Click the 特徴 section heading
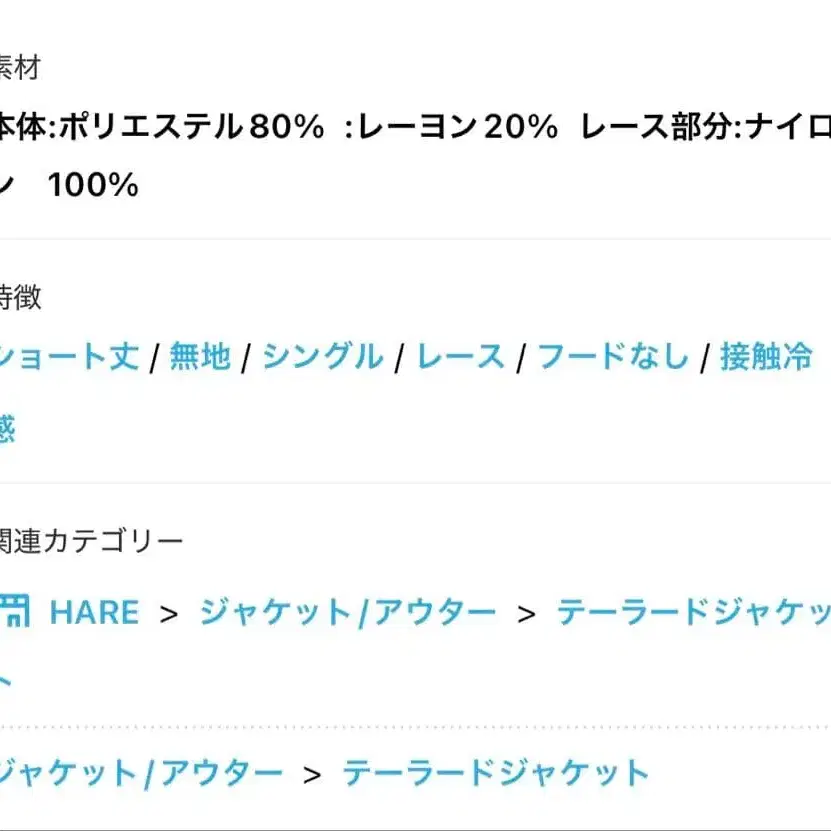The image size is (831, 831). point(20,297)
